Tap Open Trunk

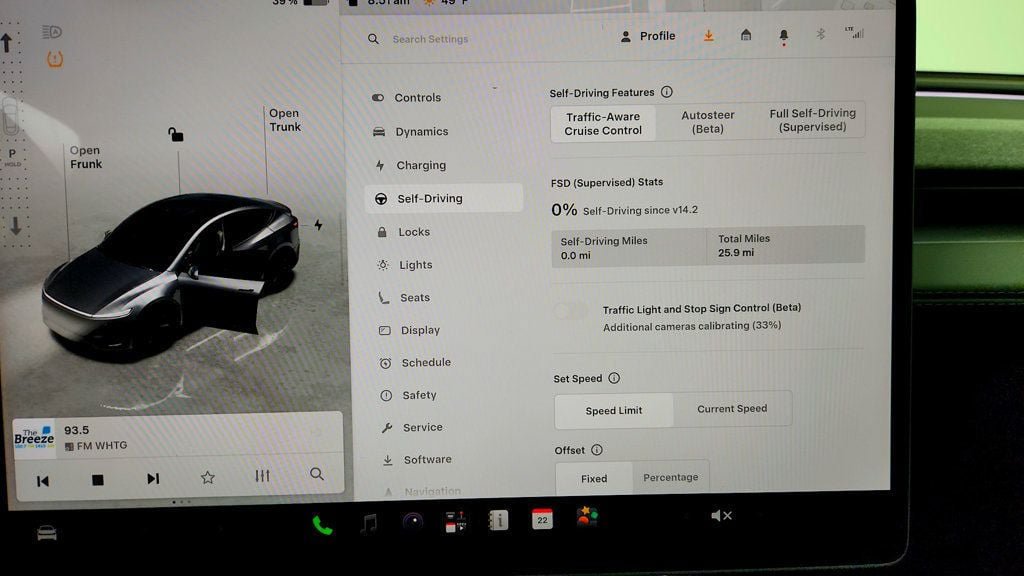tap(285, 120)
